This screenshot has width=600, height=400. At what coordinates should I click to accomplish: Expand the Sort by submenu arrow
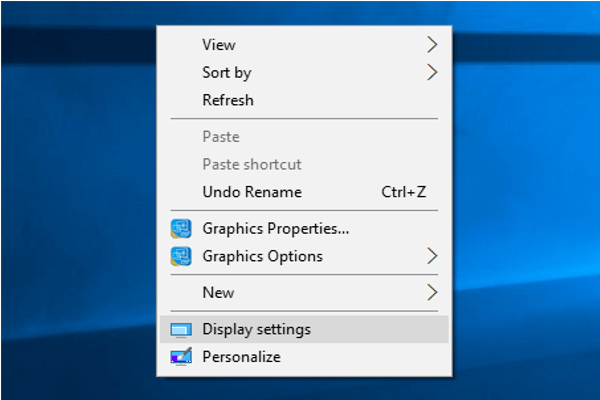pos(432,72)
